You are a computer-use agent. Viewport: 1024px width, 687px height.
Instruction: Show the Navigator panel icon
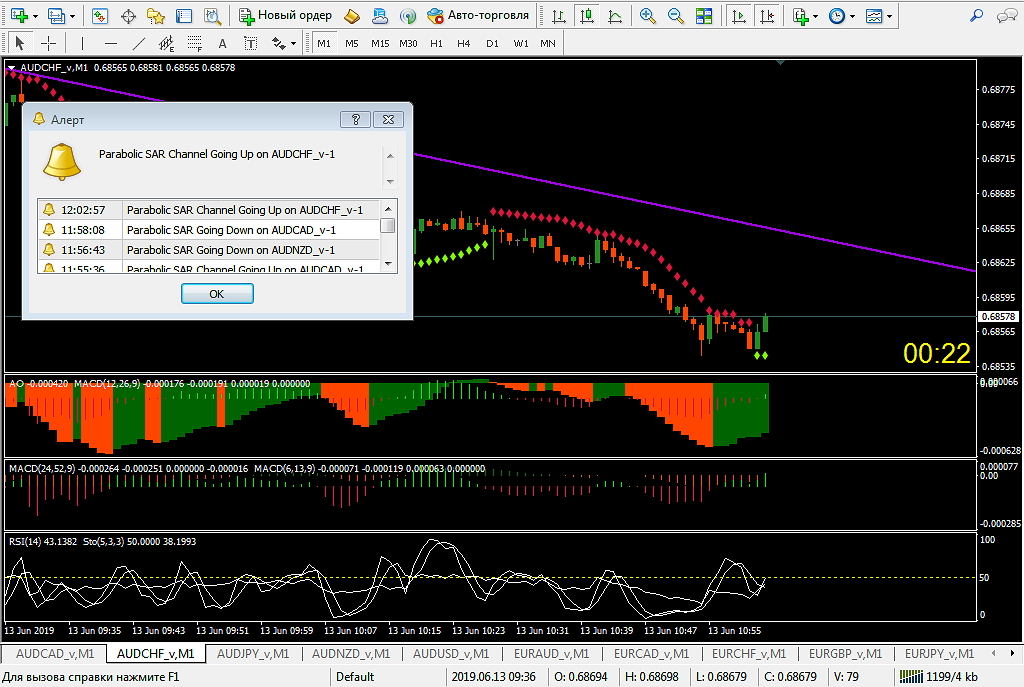(156, 16)
